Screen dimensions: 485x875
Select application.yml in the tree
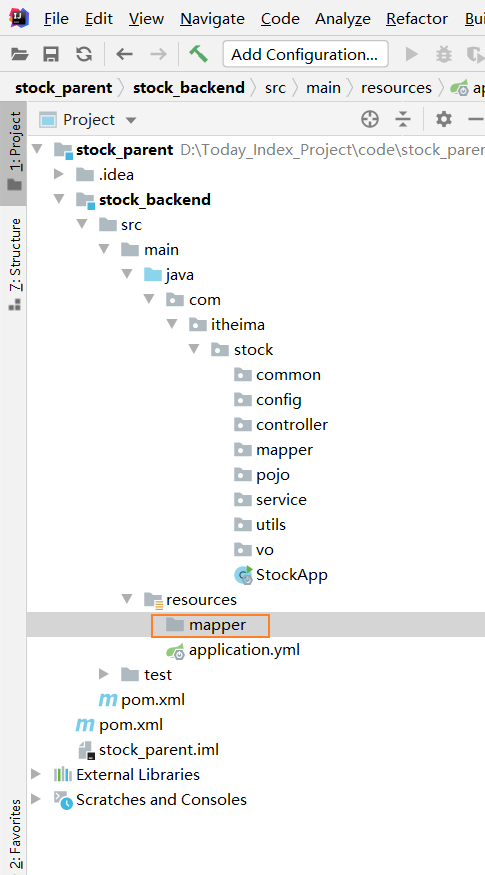tap(244, 650)
